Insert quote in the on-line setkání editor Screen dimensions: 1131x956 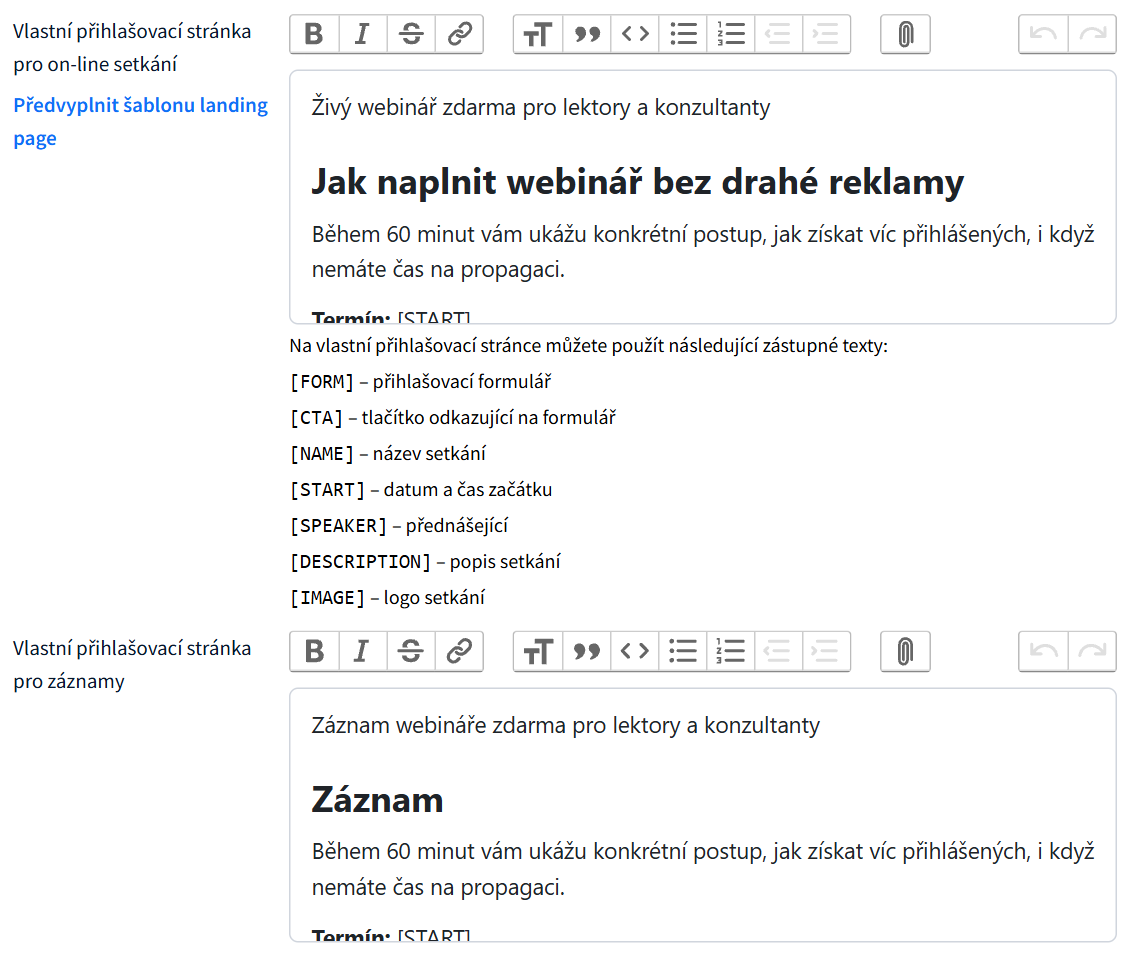(x=586, y=34)
